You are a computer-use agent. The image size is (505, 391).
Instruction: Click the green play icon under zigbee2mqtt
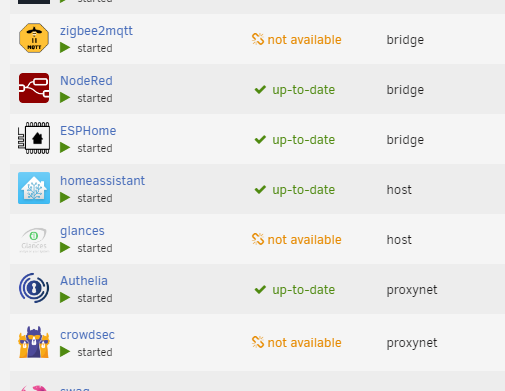[65, 48]
